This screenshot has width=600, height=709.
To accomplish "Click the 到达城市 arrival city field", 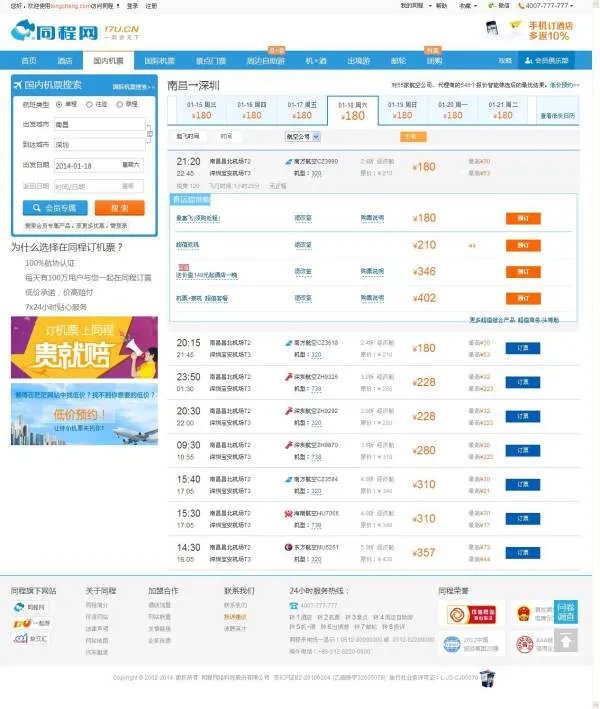I will (x=99, y=145).
